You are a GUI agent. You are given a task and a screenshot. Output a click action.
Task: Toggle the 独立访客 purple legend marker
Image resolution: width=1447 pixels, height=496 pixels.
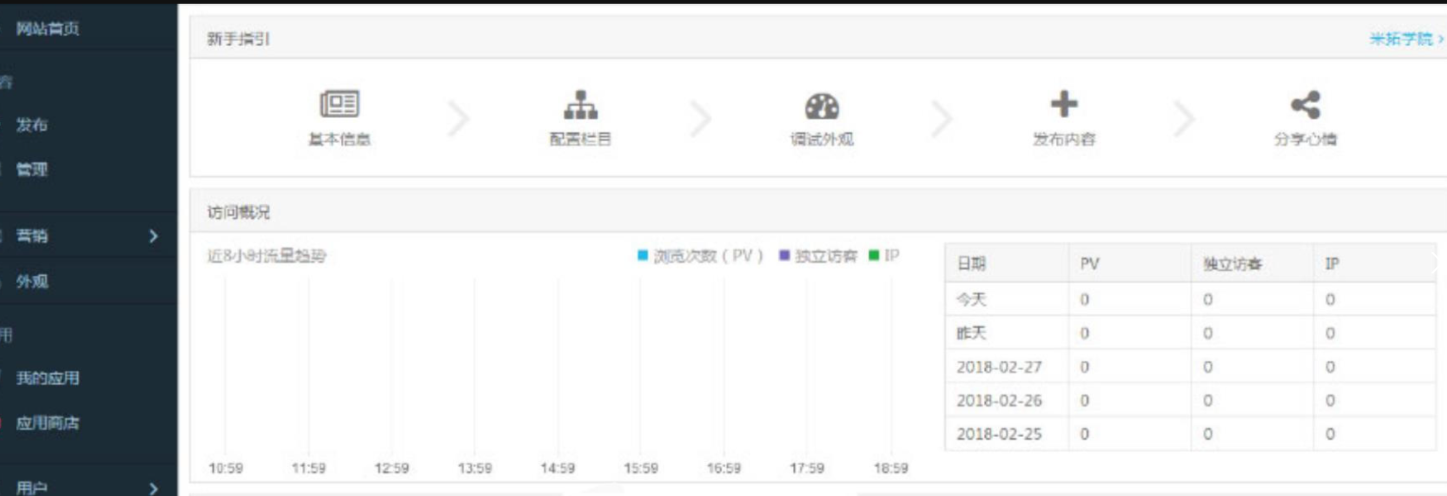(x=785, y=256)
